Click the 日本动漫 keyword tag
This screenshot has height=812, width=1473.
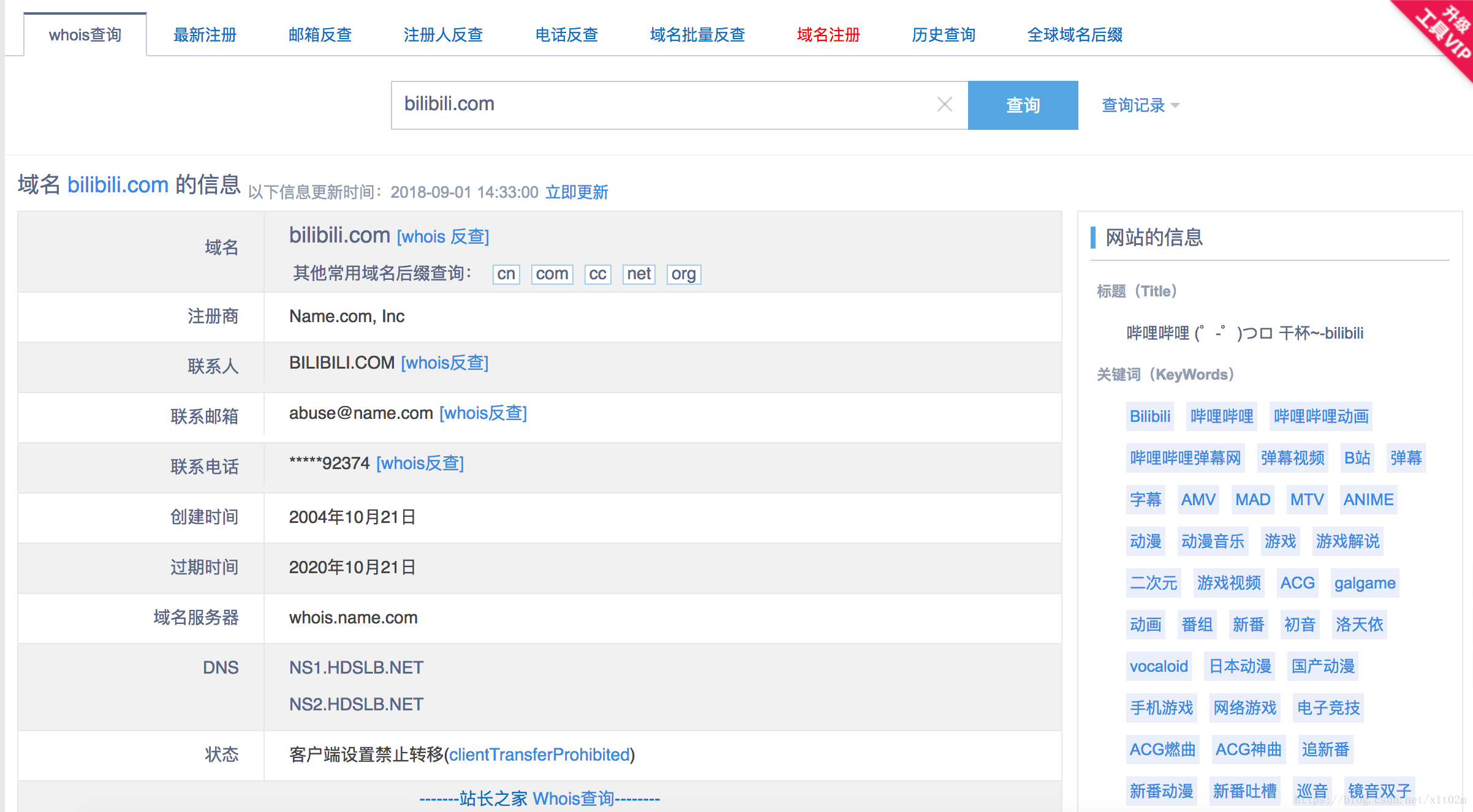coord(1240,666)
